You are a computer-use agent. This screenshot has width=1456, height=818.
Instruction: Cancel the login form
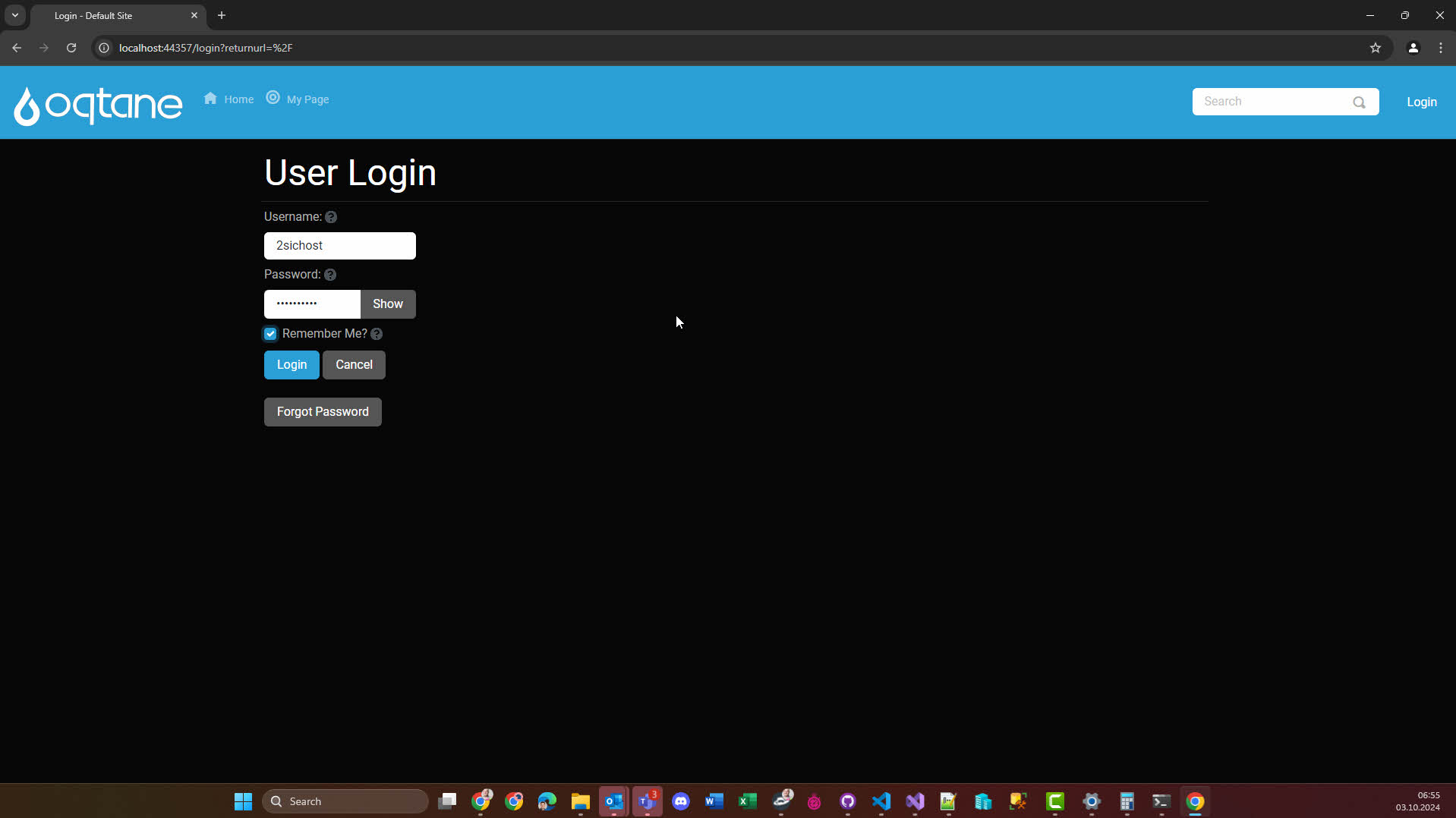(354, 365)
